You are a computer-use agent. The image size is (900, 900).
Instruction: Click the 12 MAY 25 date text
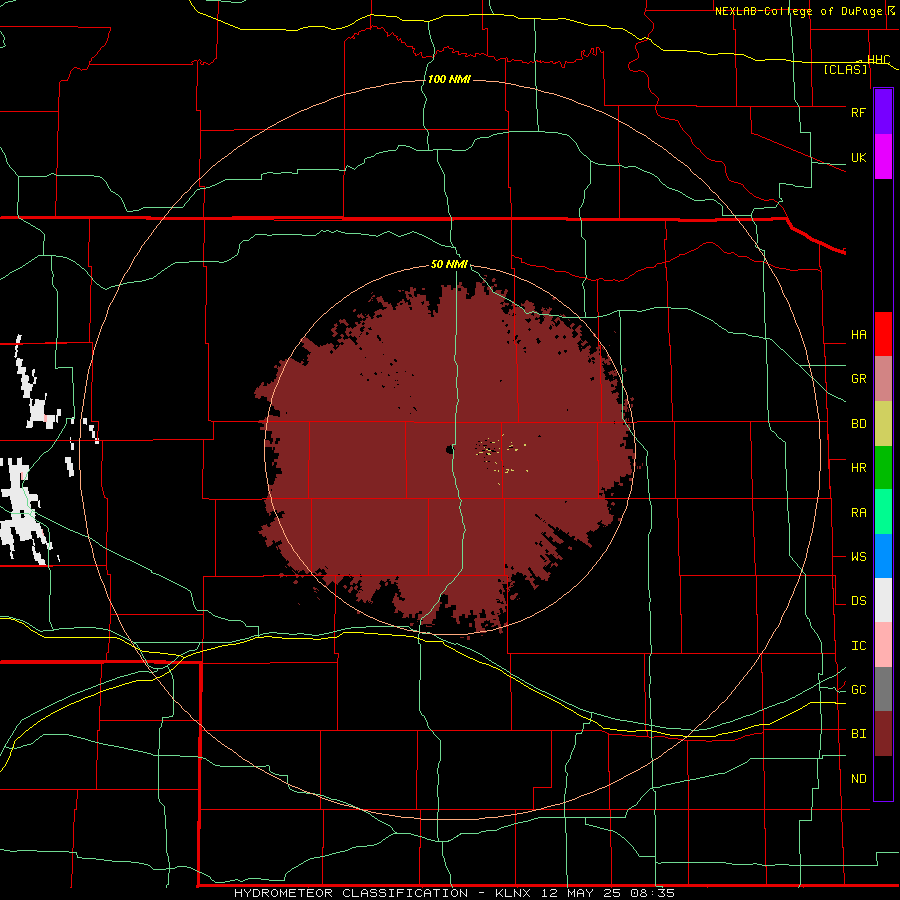(x=581, y=893)
